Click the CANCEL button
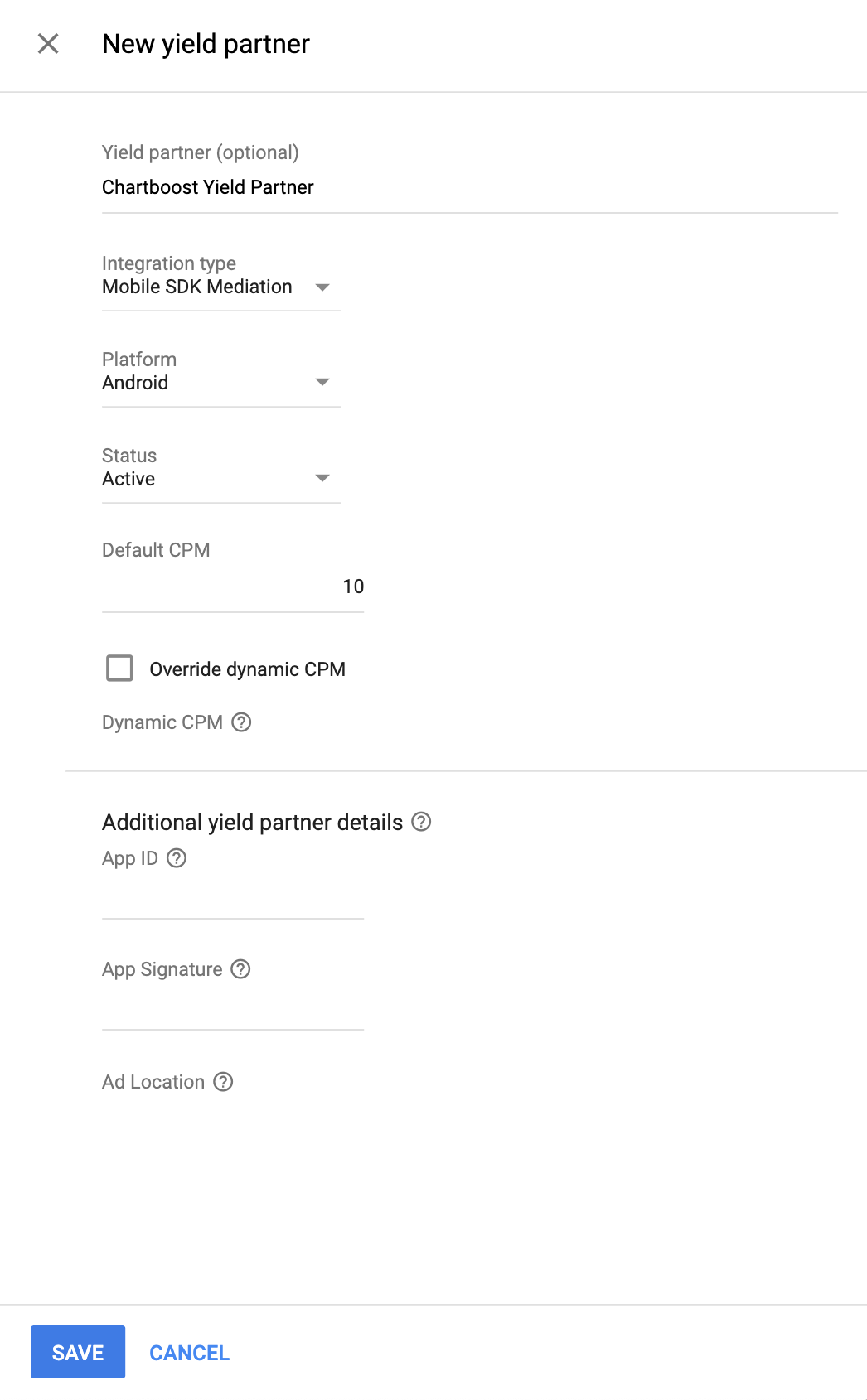The image size is (867, 1400). [x=189, y=1353]
